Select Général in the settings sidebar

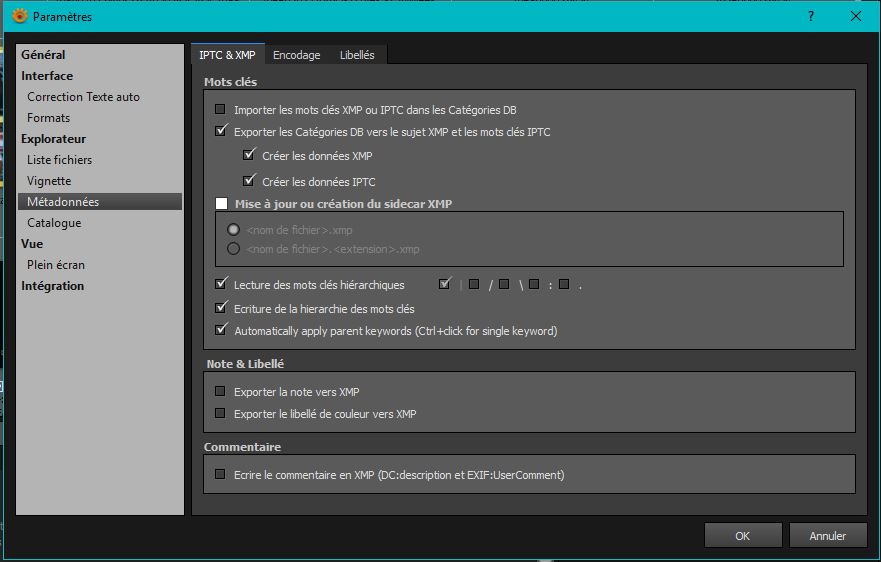pyautogui.click(x=43, y=55)
